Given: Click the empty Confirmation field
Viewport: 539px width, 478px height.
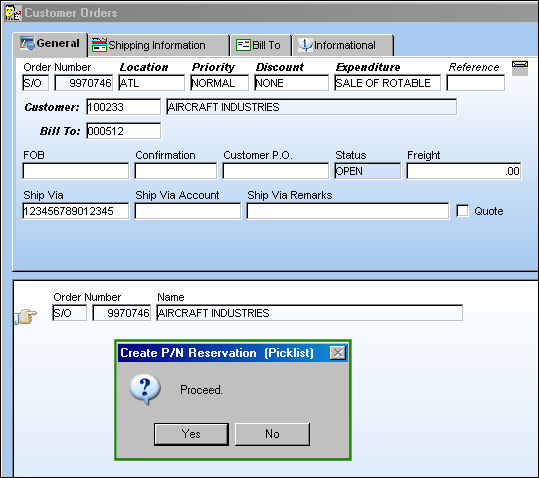Looking at the screenshot, I should pos(176,171).
